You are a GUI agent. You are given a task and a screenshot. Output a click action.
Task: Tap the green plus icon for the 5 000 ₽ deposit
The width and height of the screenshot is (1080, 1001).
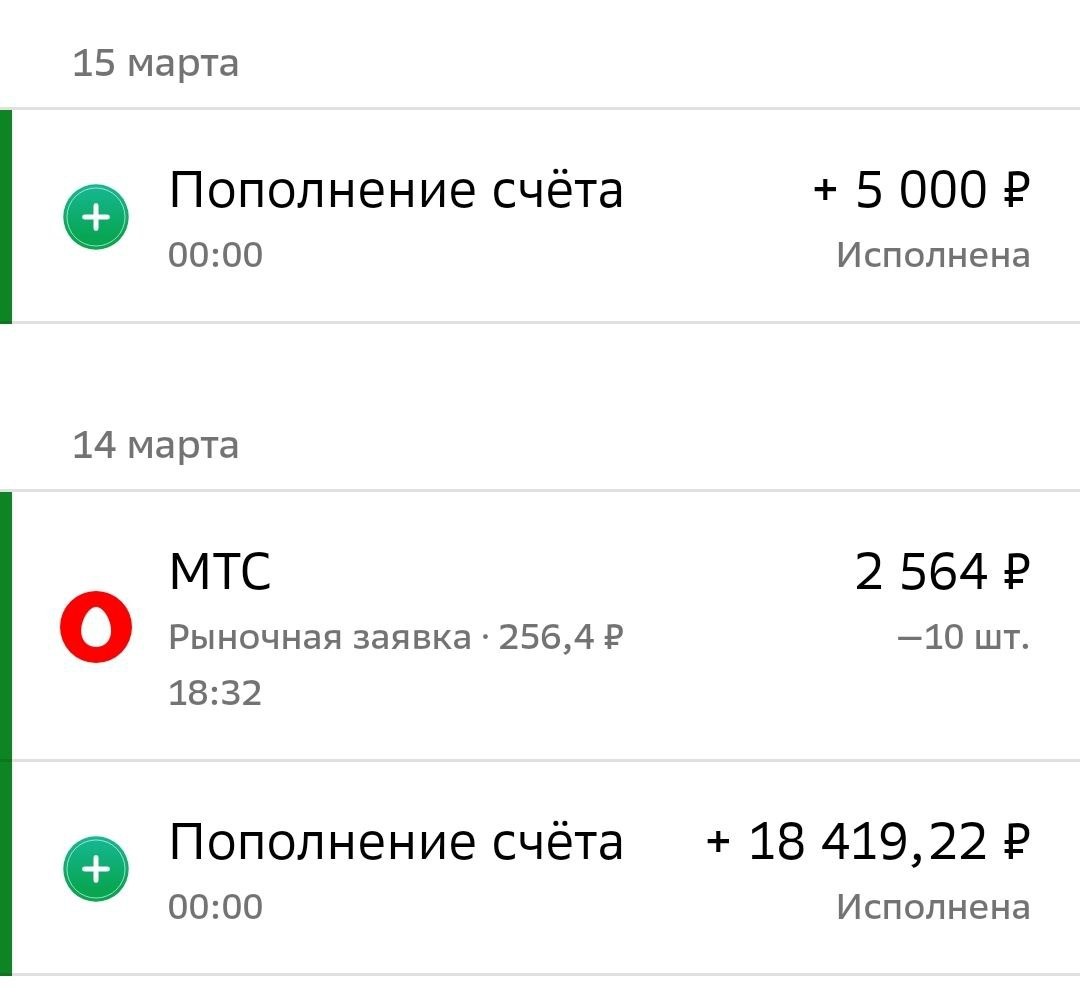[x=96, y=218]
